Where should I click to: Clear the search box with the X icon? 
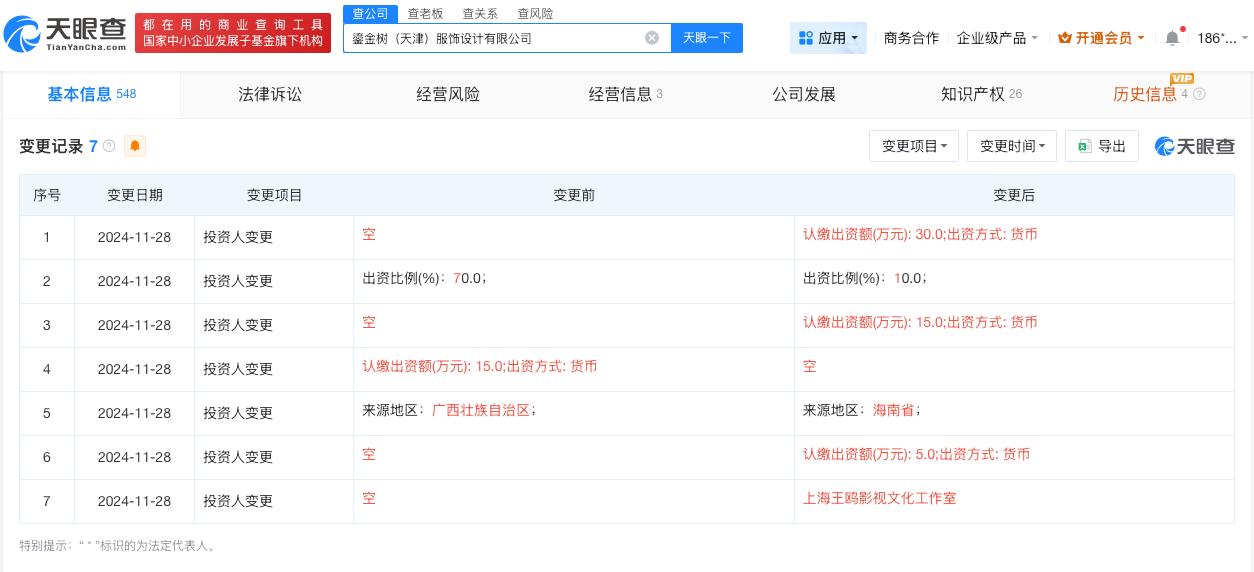tap(652, 38)
